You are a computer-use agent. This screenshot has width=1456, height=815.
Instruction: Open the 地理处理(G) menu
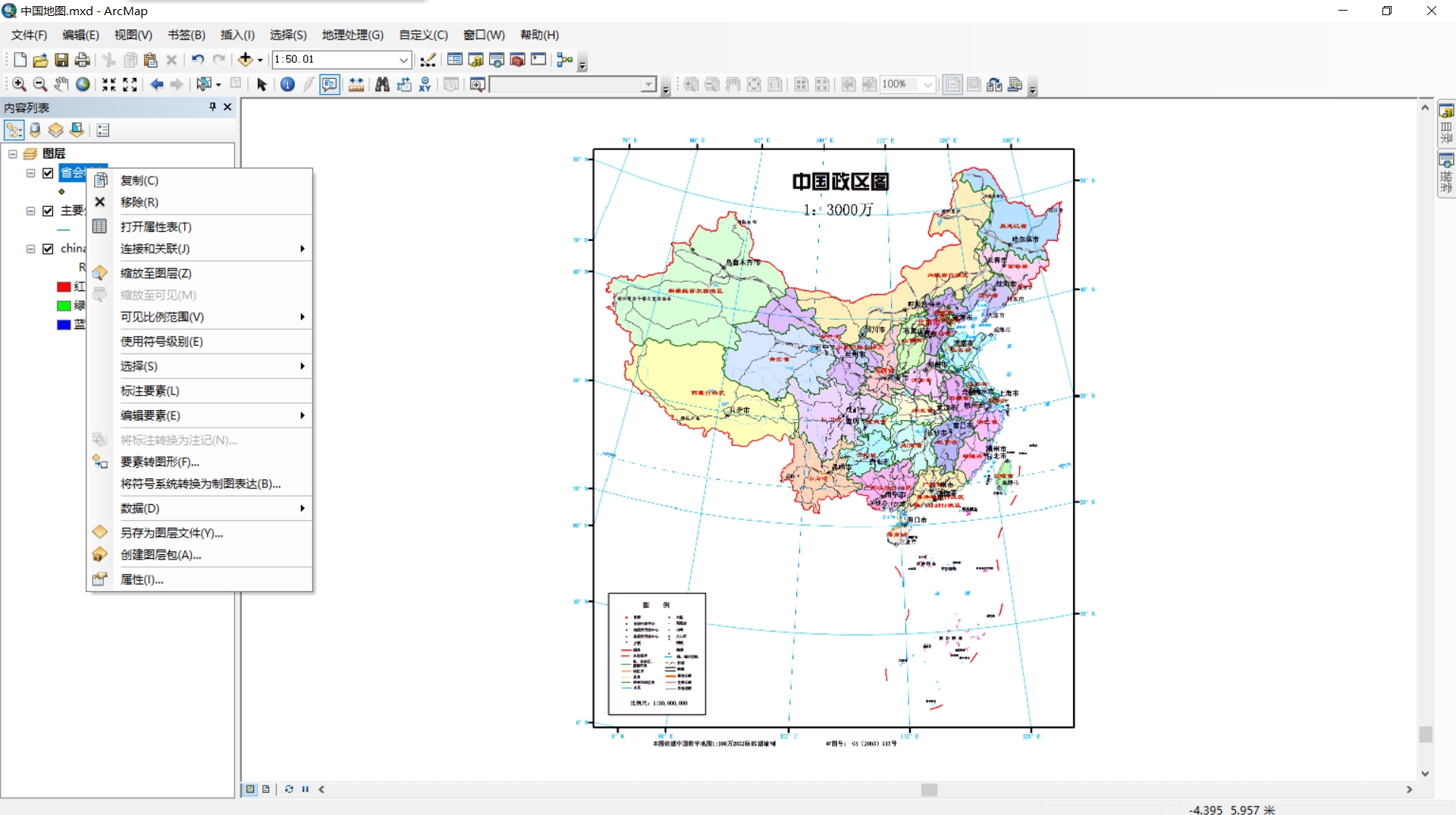(353, 35)
